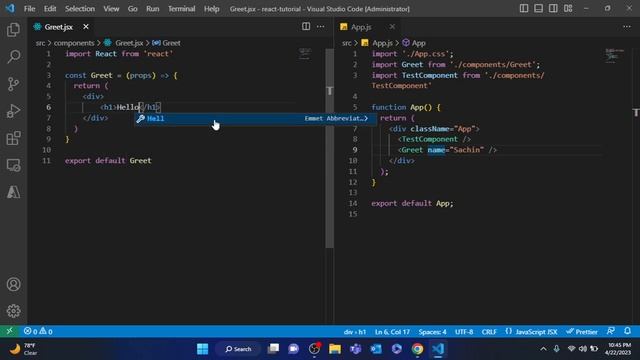
Task: Click components breadcrumb in Greet.jsx editor
Action: [x=74, y=43]
